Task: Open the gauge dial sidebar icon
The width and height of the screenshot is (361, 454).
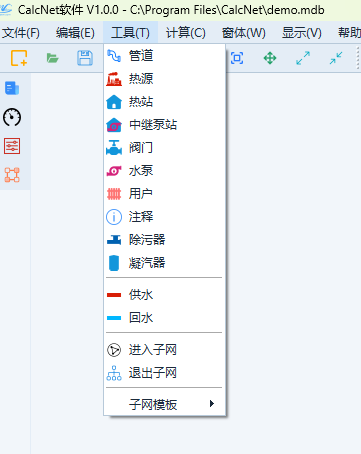Action: (12, 117)
